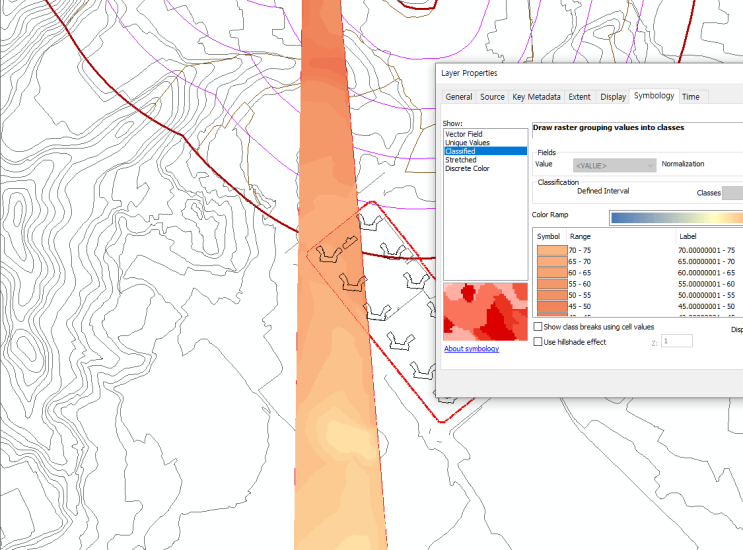Open the Source tab

click(492, 97)
